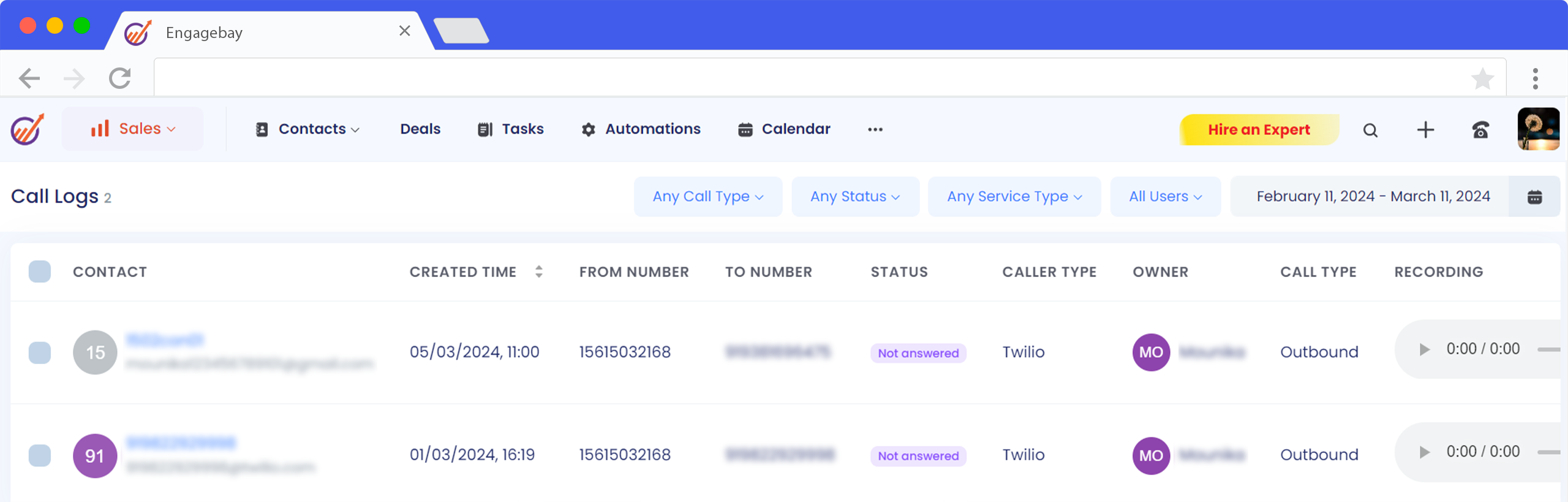Reload the page using refresh icon

click(120, 78)
